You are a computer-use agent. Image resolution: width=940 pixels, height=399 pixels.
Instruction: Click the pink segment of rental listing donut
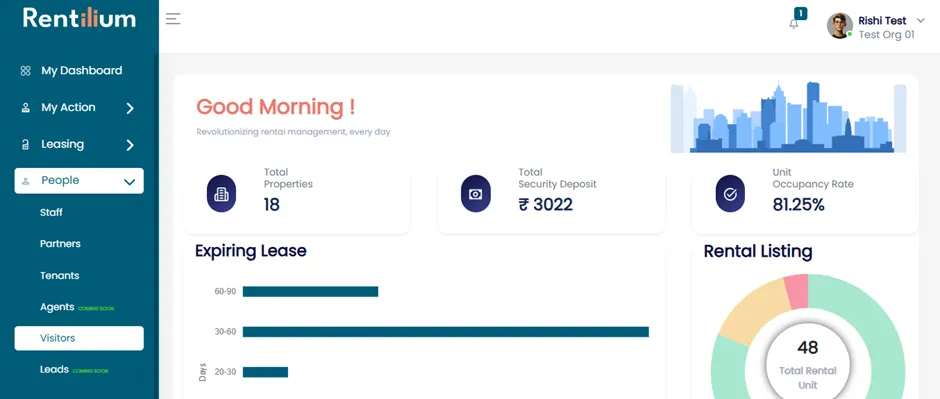796,291
